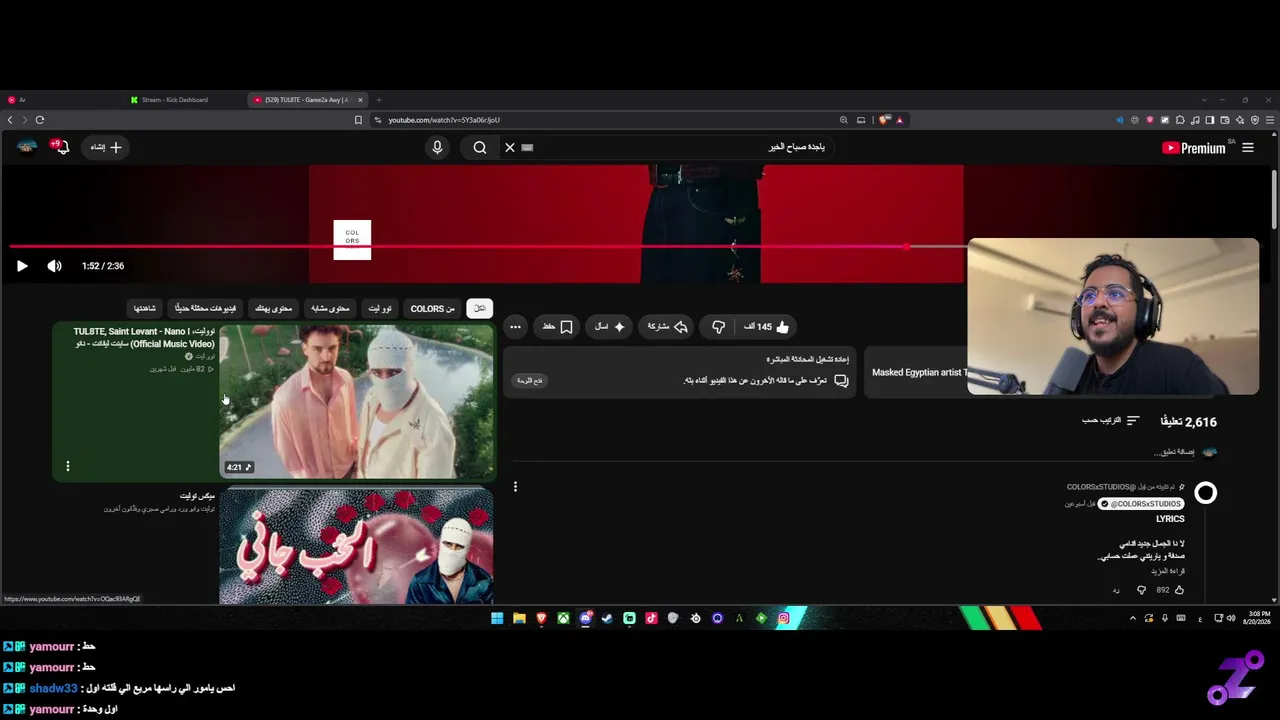
Task: Share the video via share button
Action: point(668,327)
